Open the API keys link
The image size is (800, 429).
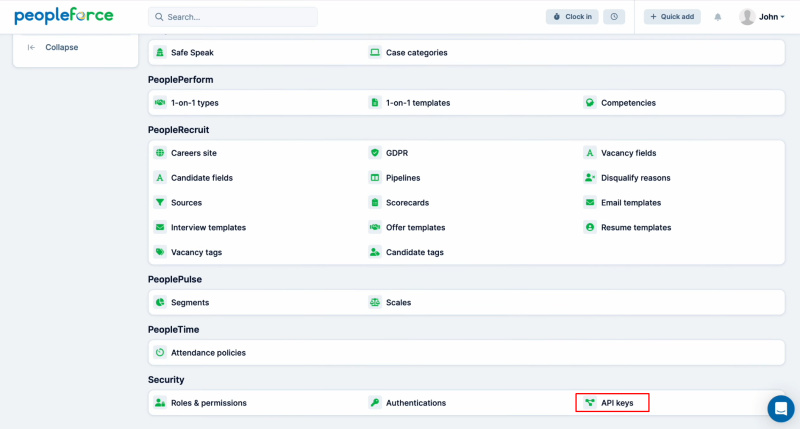(617, 403)
